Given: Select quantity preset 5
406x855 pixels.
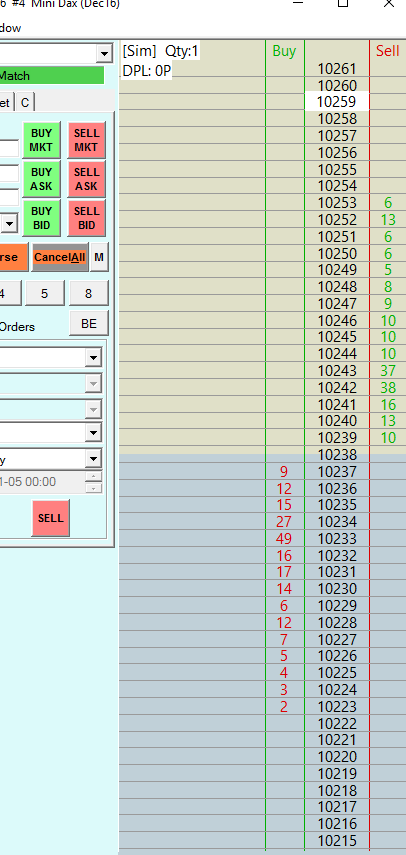Looking at the screenshot, I should click(x=45, y=293).
